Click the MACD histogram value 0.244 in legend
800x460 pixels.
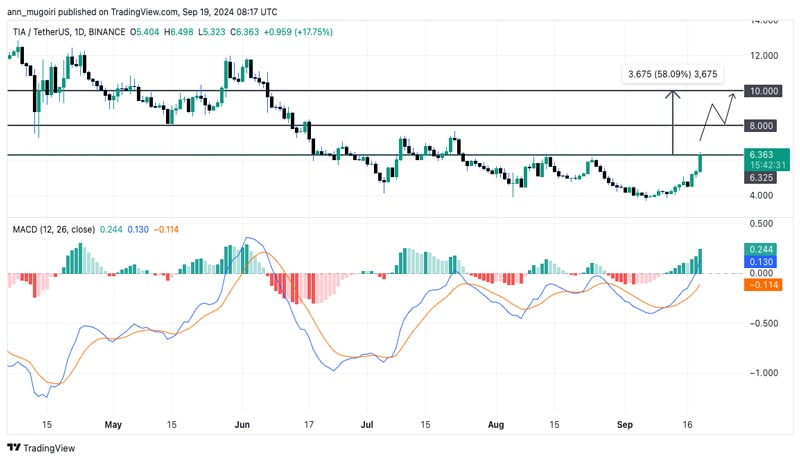111,229
